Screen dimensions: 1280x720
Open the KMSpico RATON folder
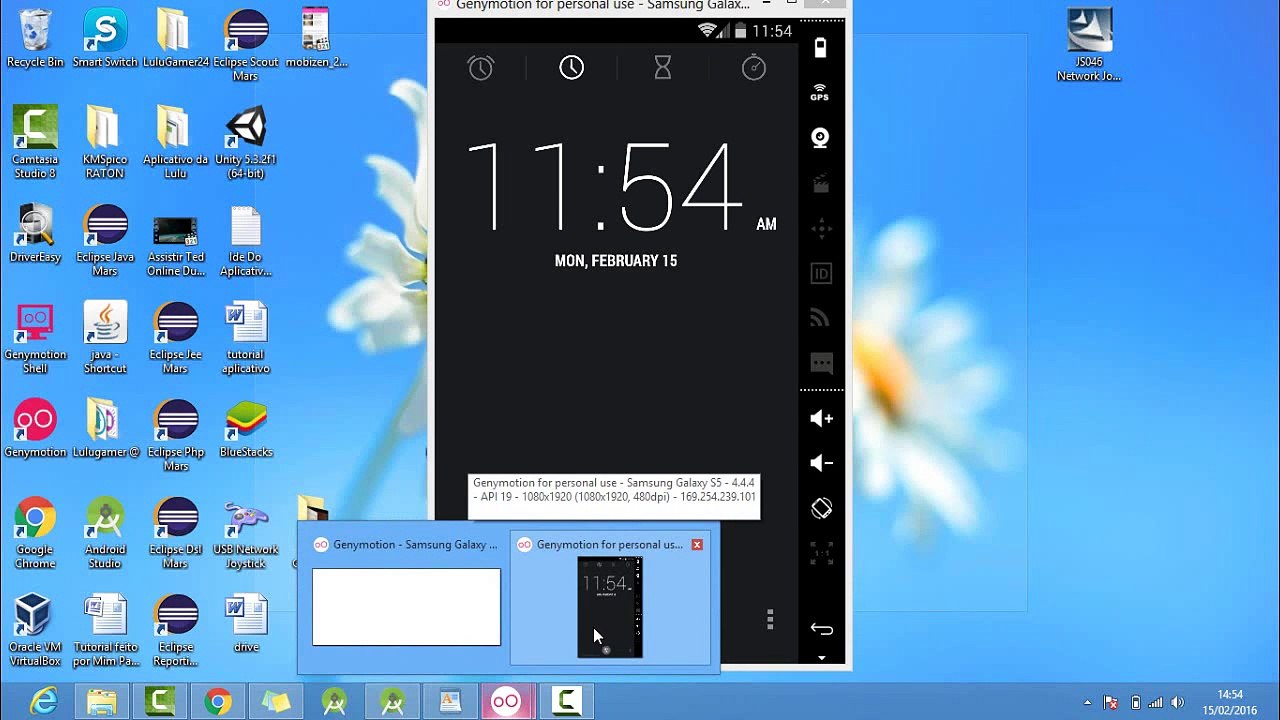click(105, 143)
